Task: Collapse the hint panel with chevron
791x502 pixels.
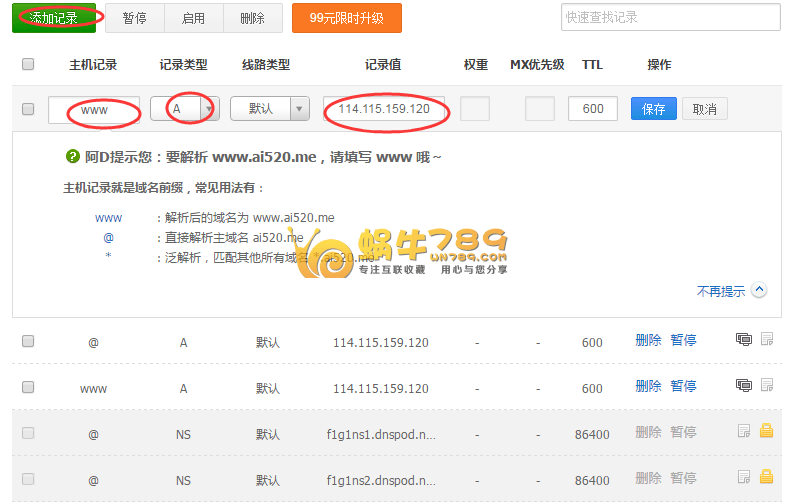Action: [x=759, y=291]
